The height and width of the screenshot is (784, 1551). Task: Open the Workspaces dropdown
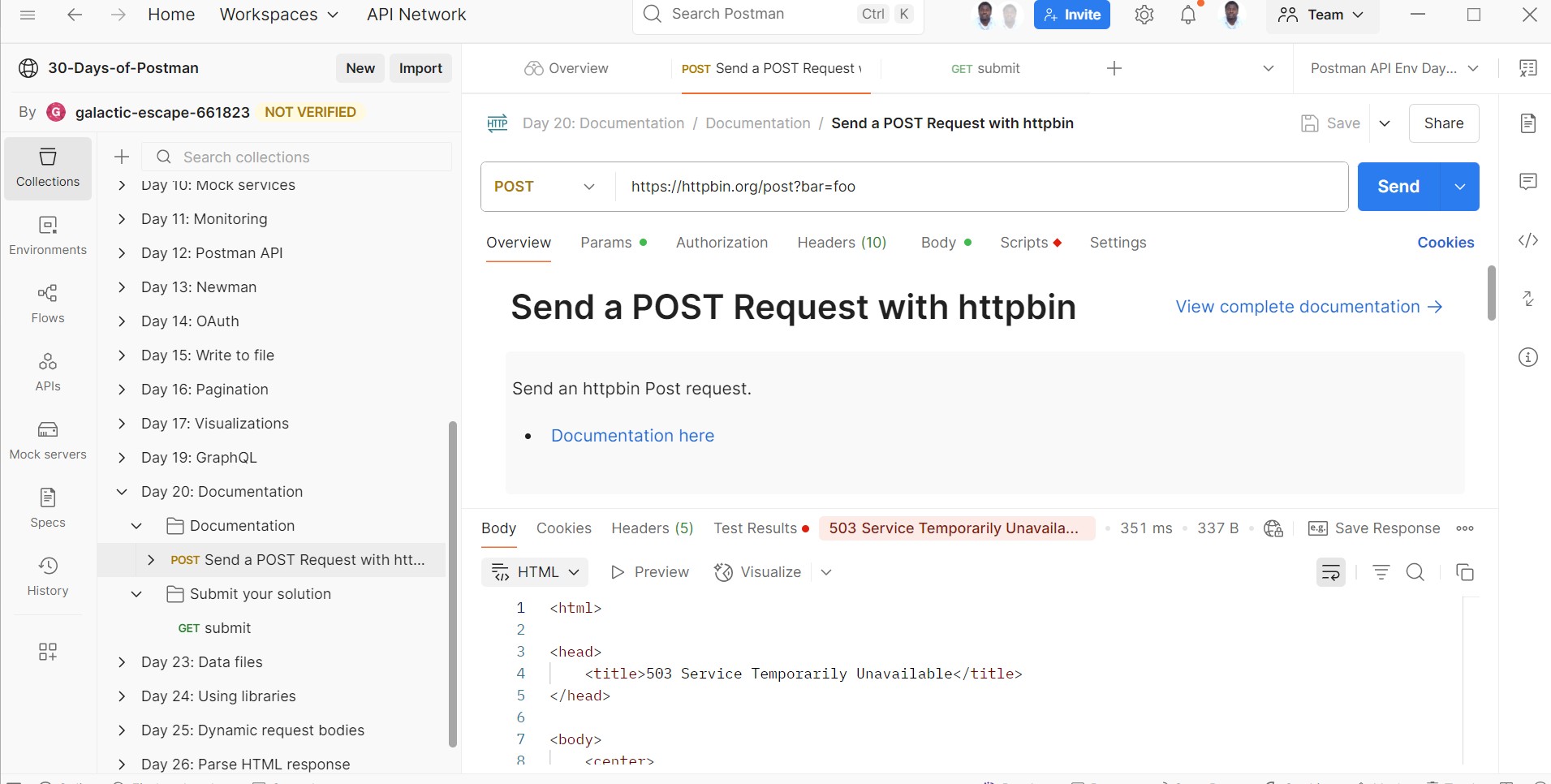(x=279, y=15)
